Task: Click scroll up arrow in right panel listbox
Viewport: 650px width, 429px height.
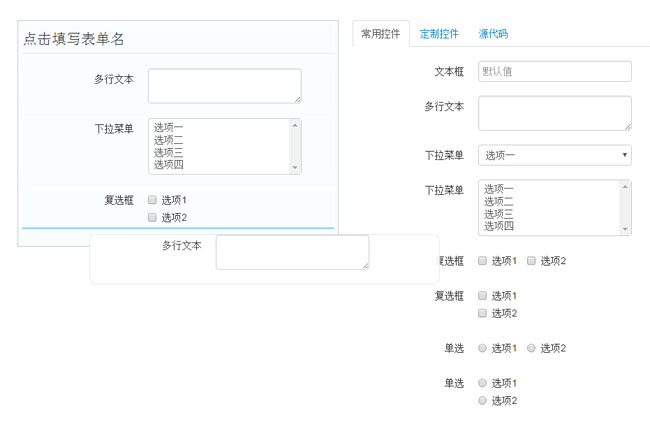Action: (625, 186)
